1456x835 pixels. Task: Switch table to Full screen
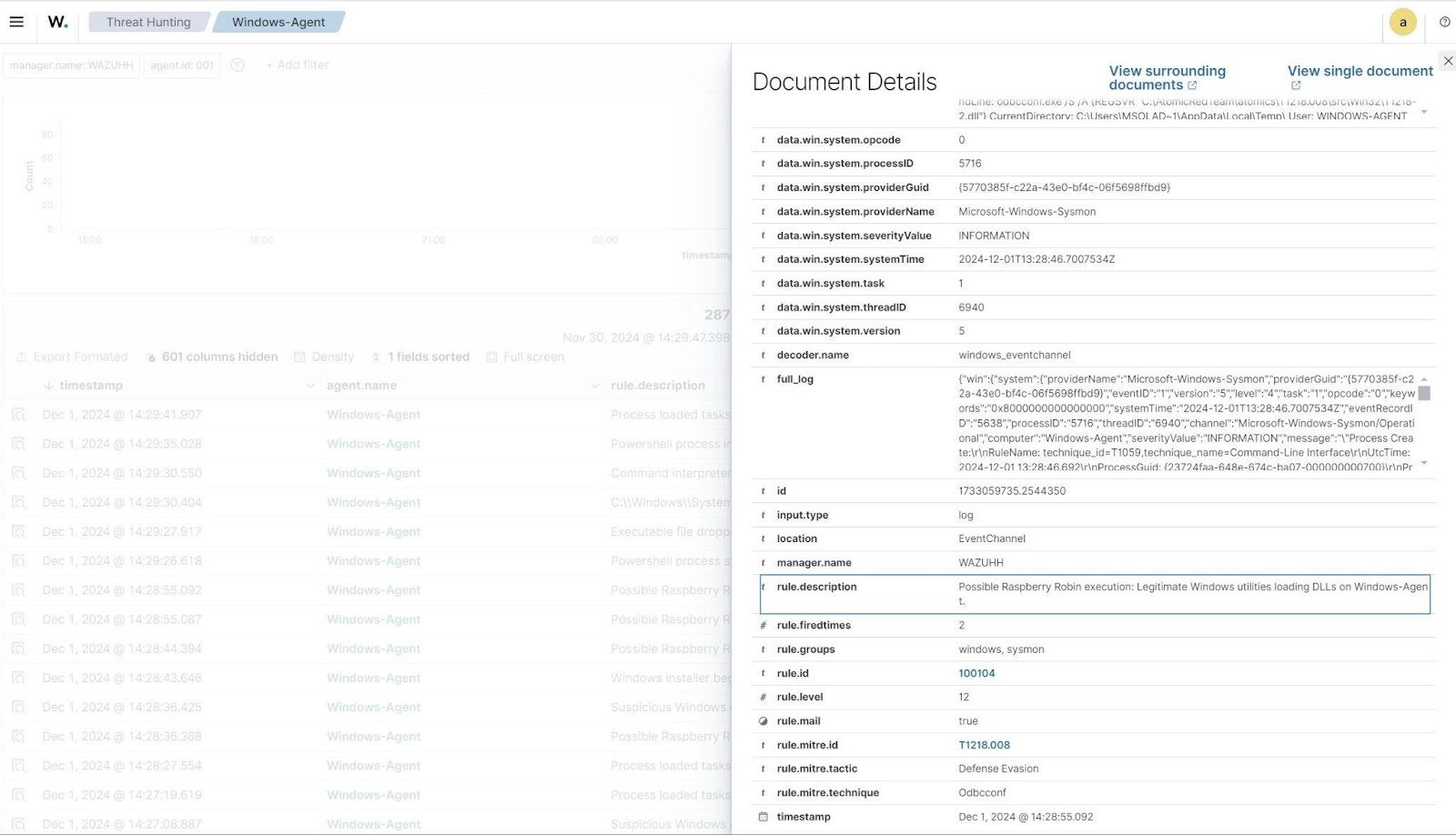(525, 357)
